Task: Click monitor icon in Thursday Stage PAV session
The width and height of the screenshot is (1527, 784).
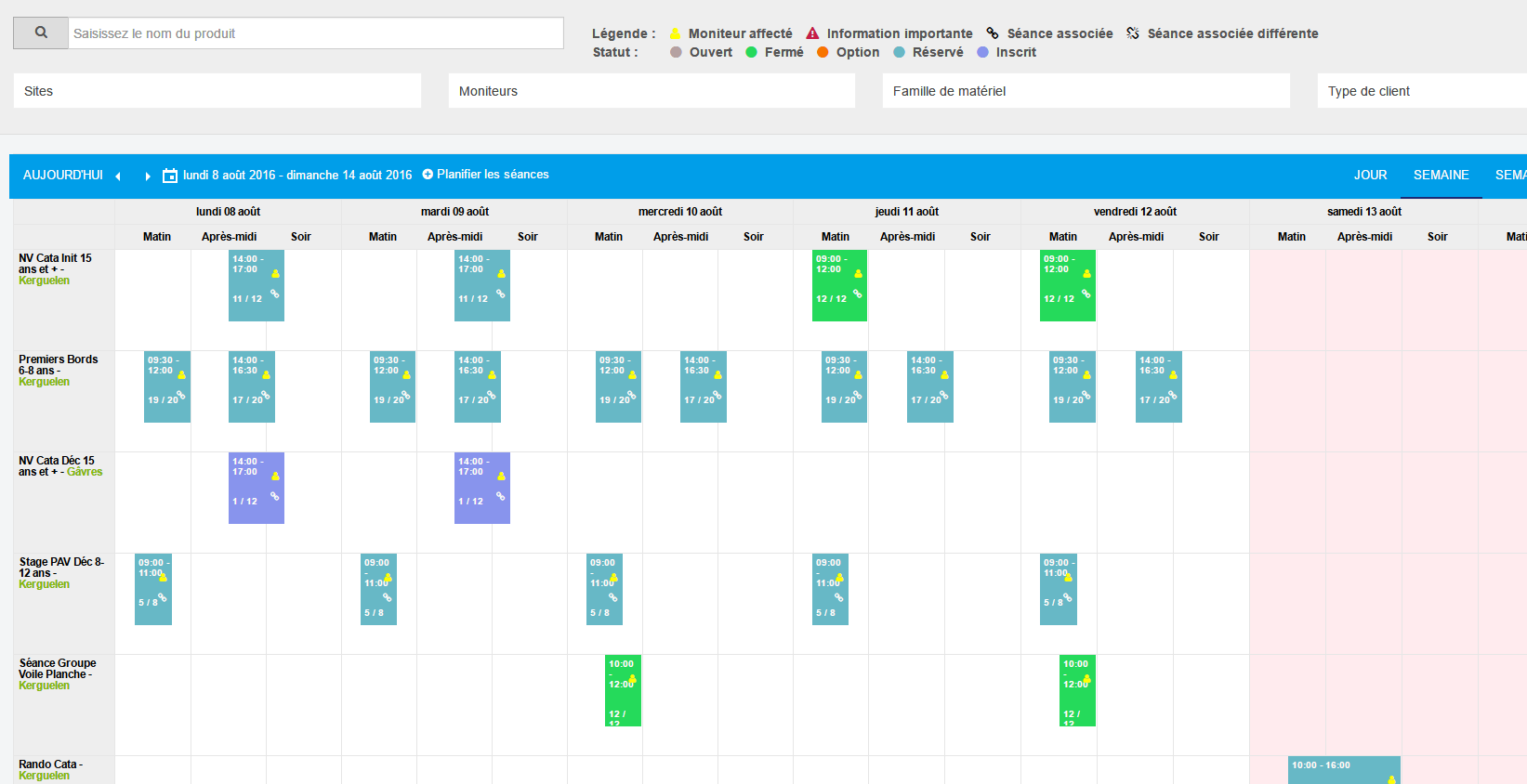Action: click(839, 577)
